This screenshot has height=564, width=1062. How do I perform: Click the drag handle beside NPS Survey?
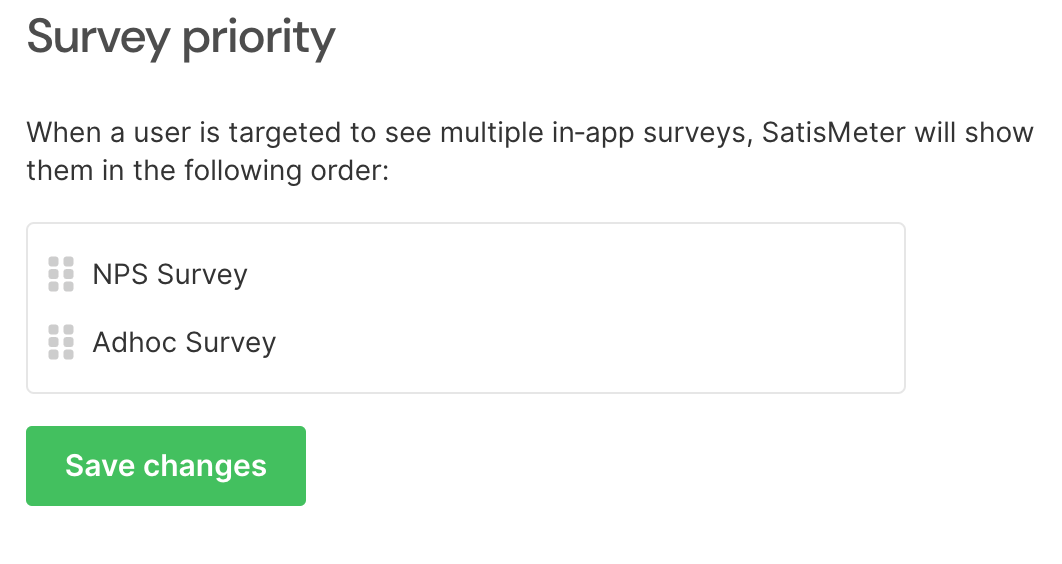61,274
